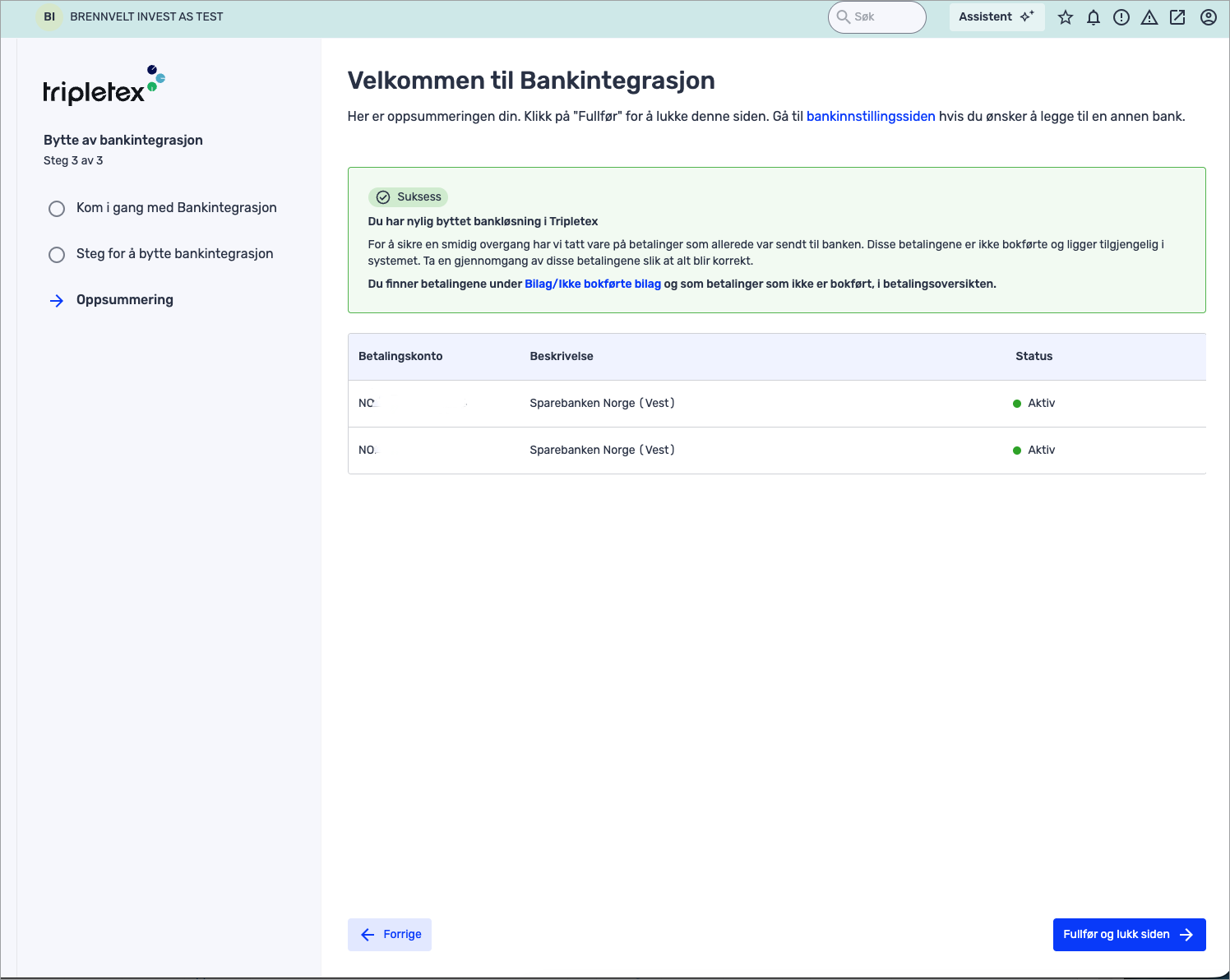Click the Tripletex logo
The width and height of the screenshot is (1230, 980).
point(104,85)
